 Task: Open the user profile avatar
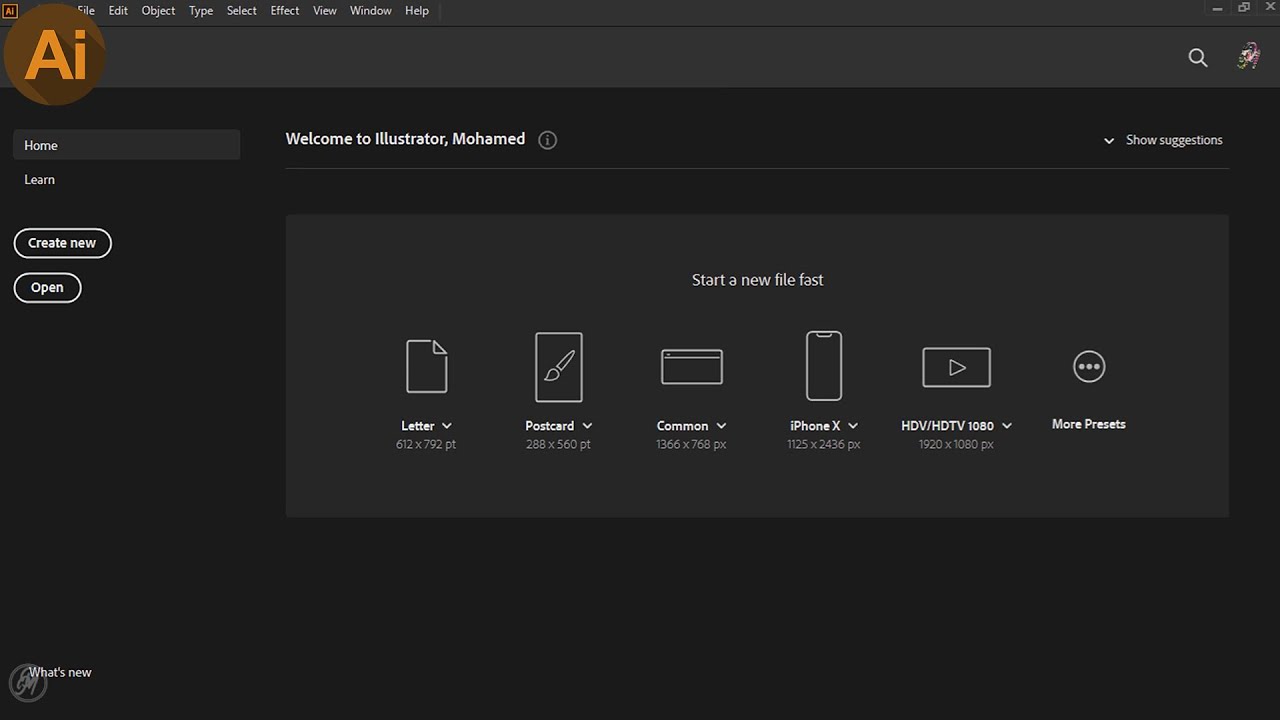pos(1248,57)
